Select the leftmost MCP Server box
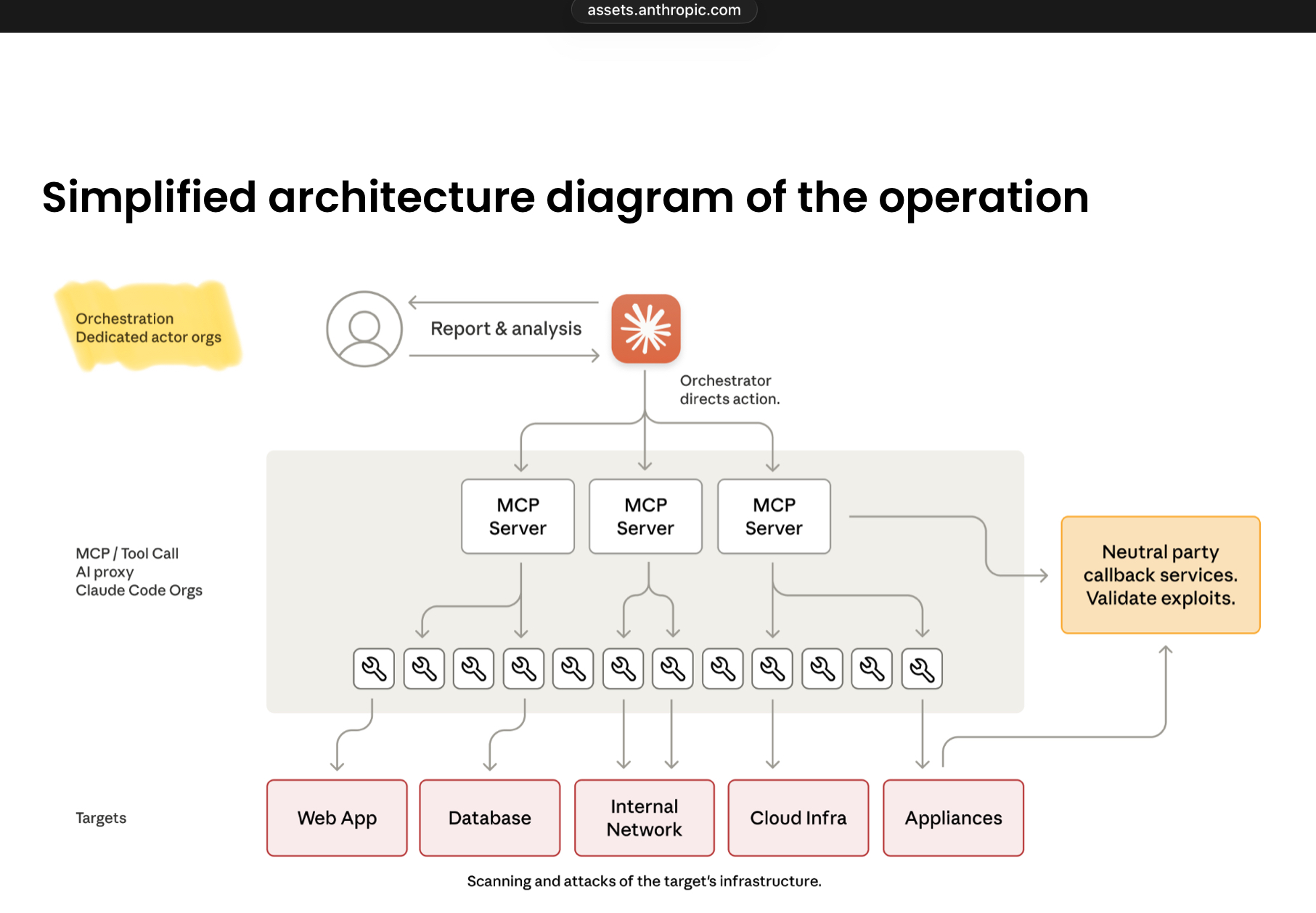This screenshot has height=913, width=1316. (518, 516)
